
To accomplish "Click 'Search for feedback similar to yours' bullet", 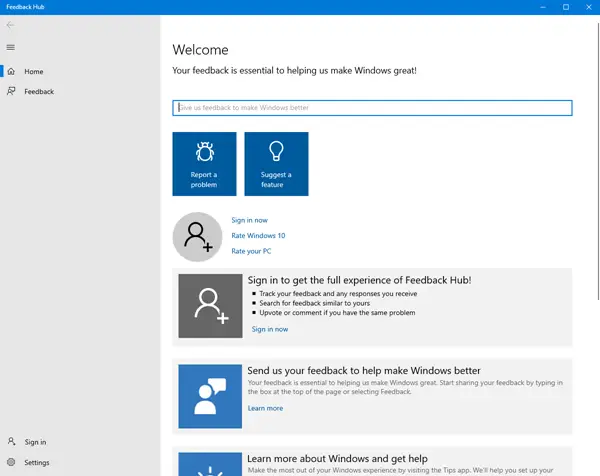I will pyautogui.click(x=315, y=303).
